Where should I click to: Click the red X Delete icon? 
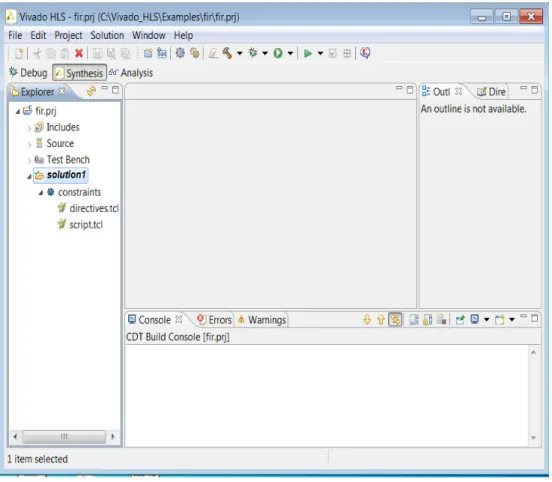[79, 53]
